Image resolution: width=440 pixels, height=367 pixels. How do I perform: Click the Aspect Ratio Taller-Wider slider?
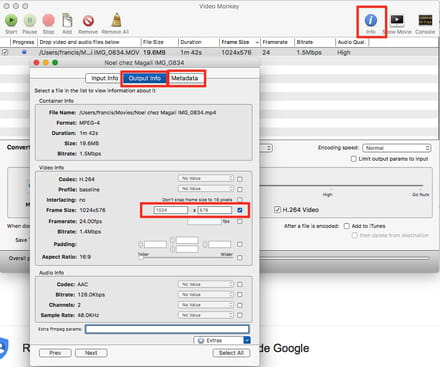coord(186,258)
